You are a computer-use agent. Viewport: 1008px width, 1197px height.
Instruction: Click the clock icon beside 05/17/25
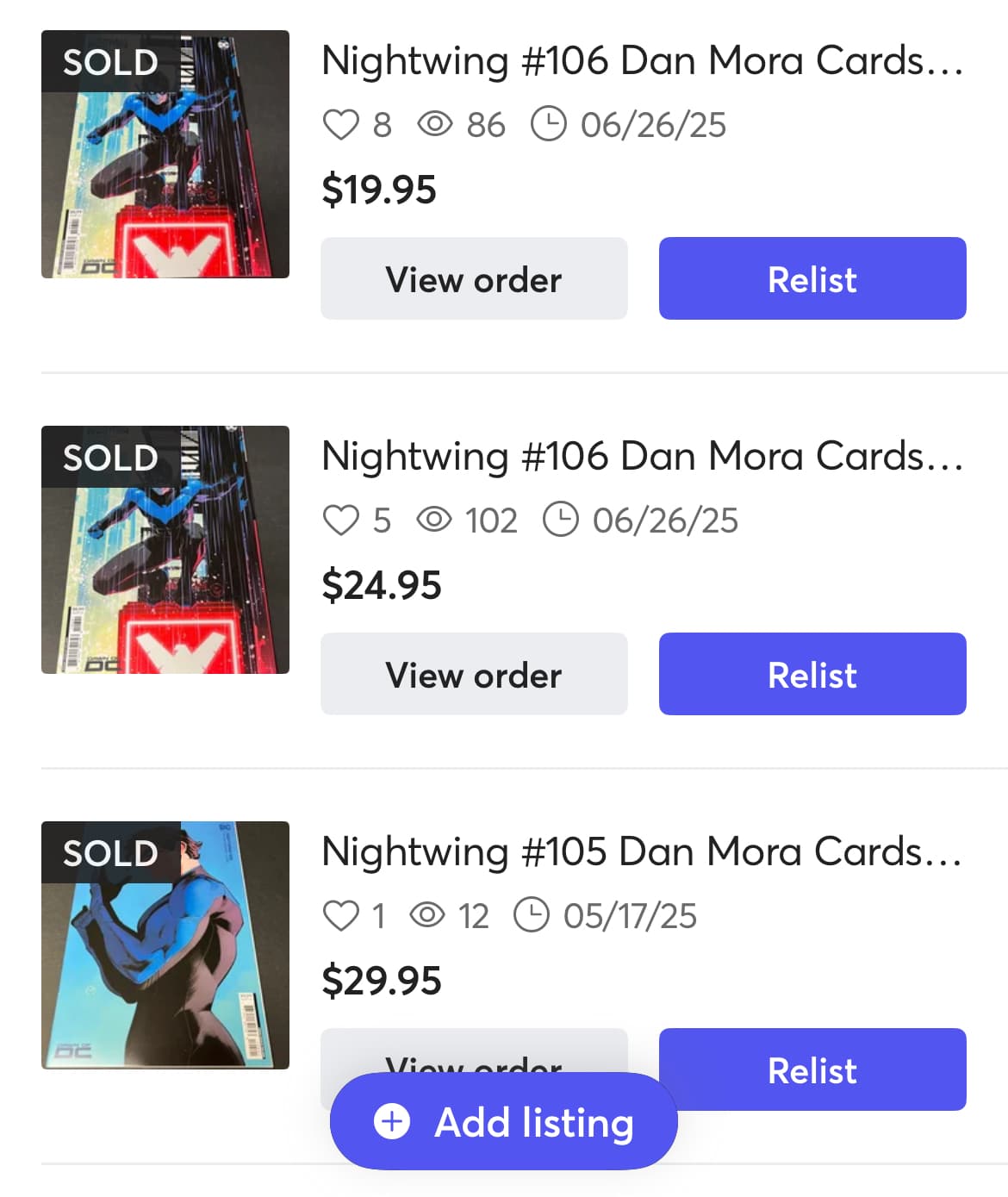click(532, 915)
